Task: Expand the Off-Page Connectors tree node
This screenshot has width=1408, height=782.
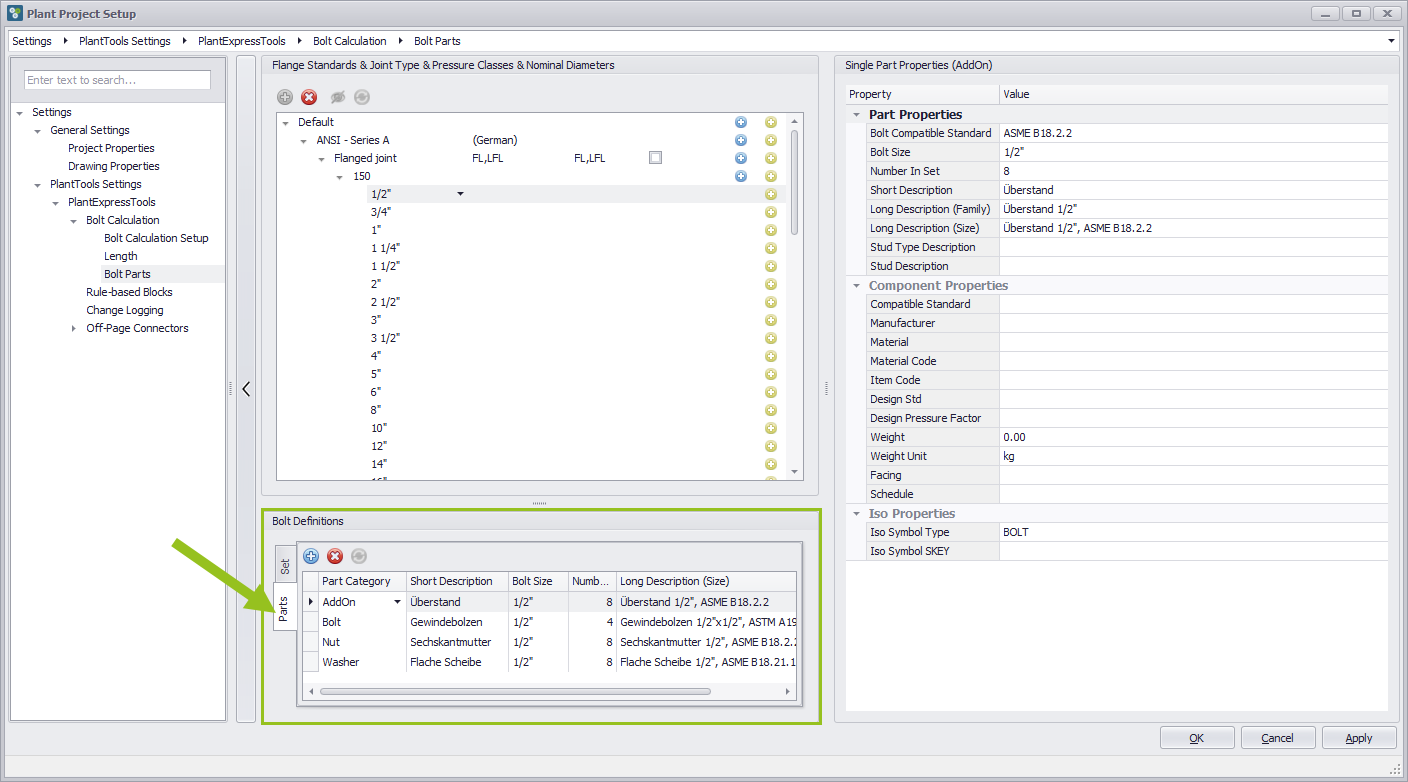Action: [x=74, y=328]
